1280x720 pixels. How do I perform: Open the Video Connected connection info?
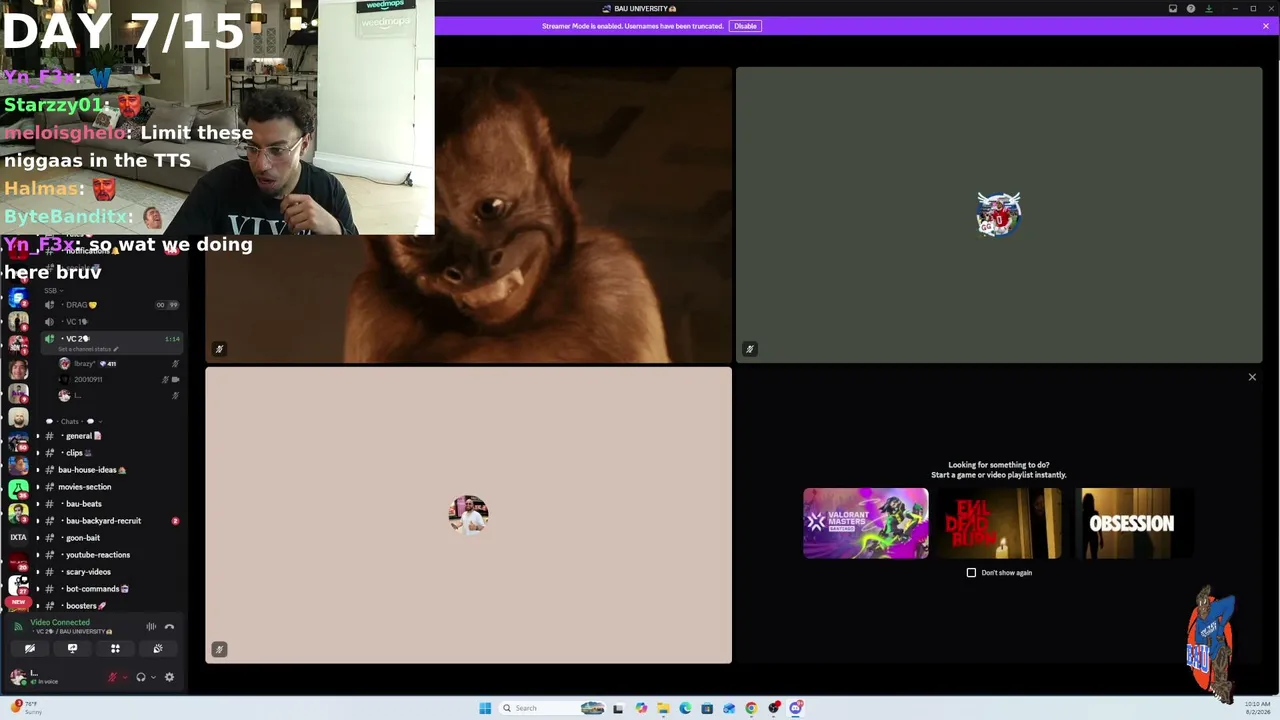[x=60, y=622]
